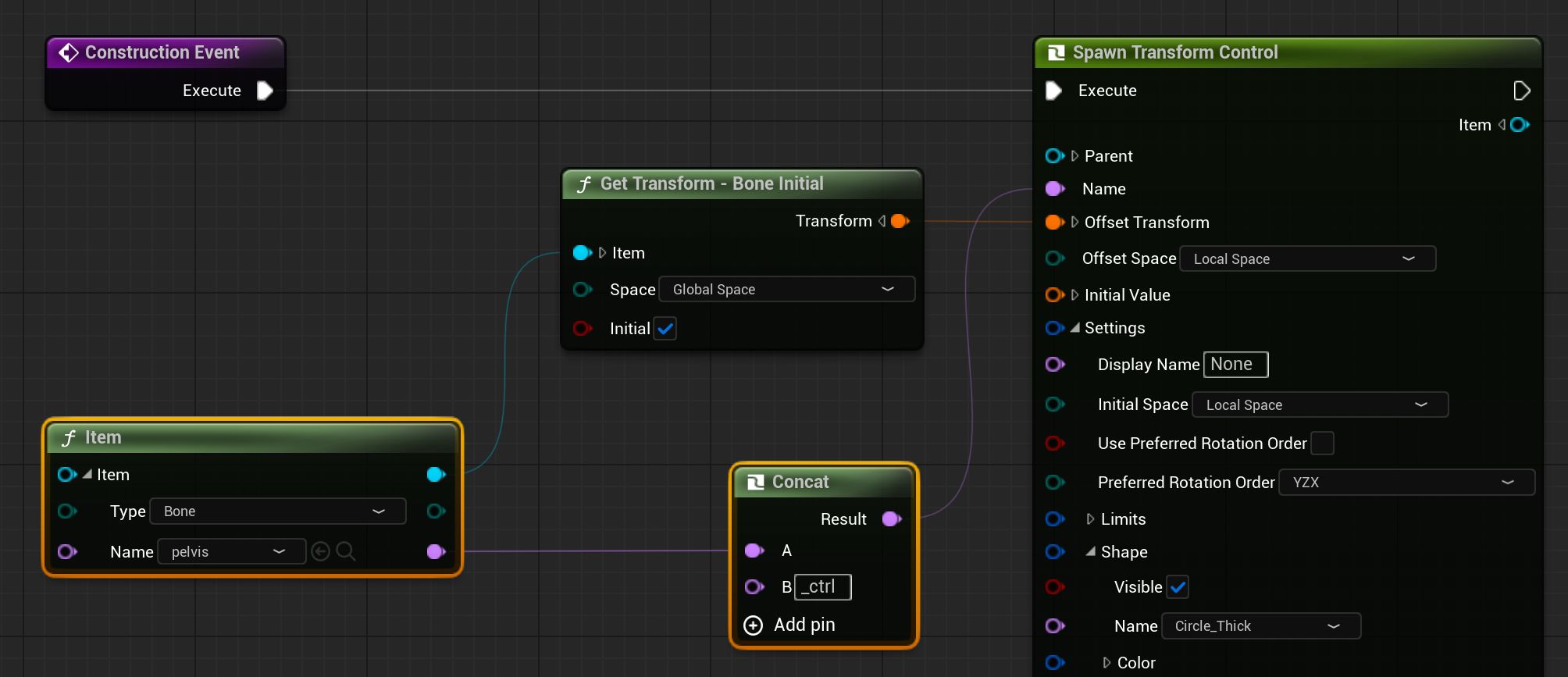The width and height of the screenshot is (1568, 677).
Task: Click the Item output pin on Spawn Transform Control
Action: point(1520,125)
